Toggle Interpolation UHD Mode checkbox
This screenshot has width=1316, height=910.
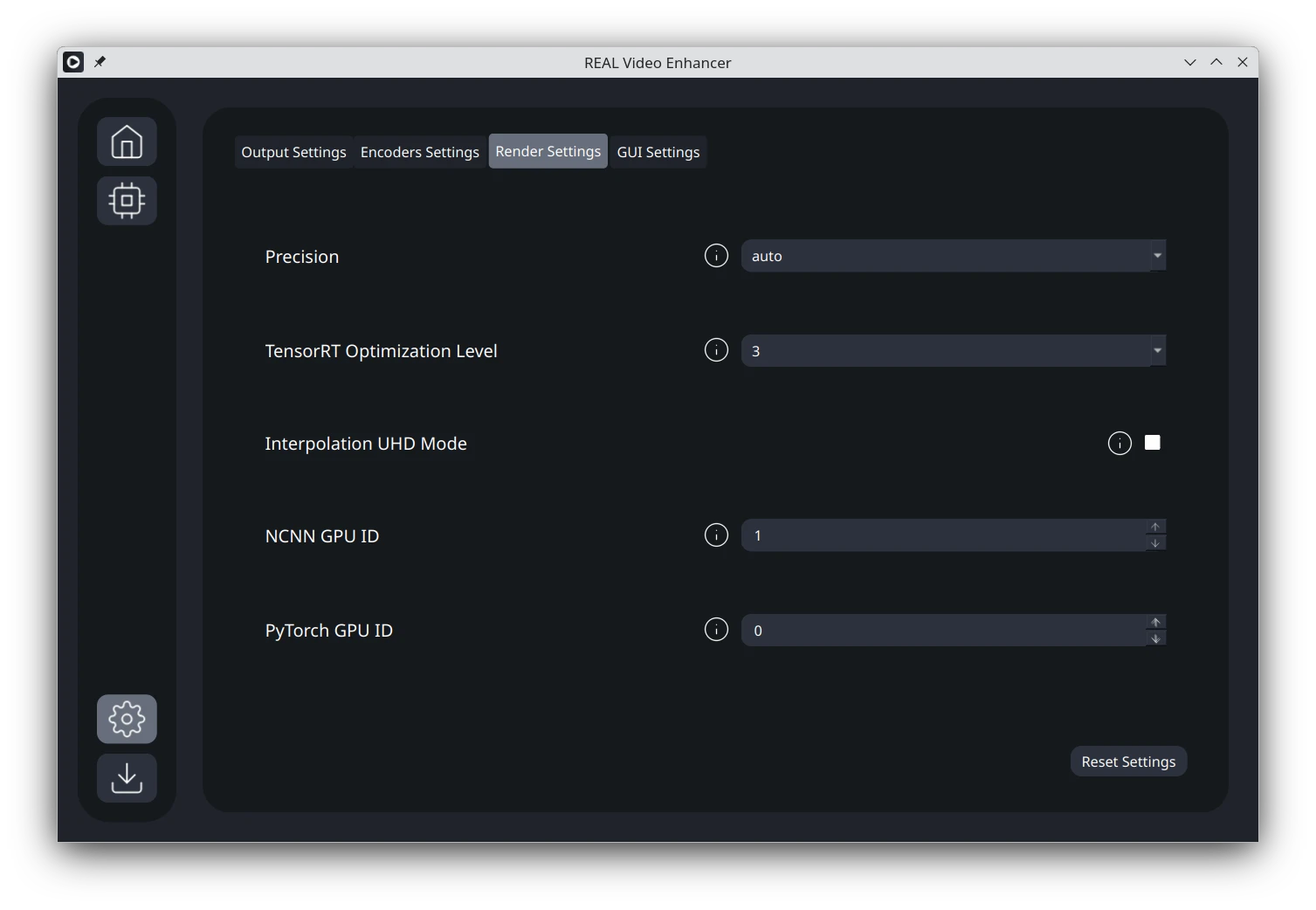(x=1153, y=443)
